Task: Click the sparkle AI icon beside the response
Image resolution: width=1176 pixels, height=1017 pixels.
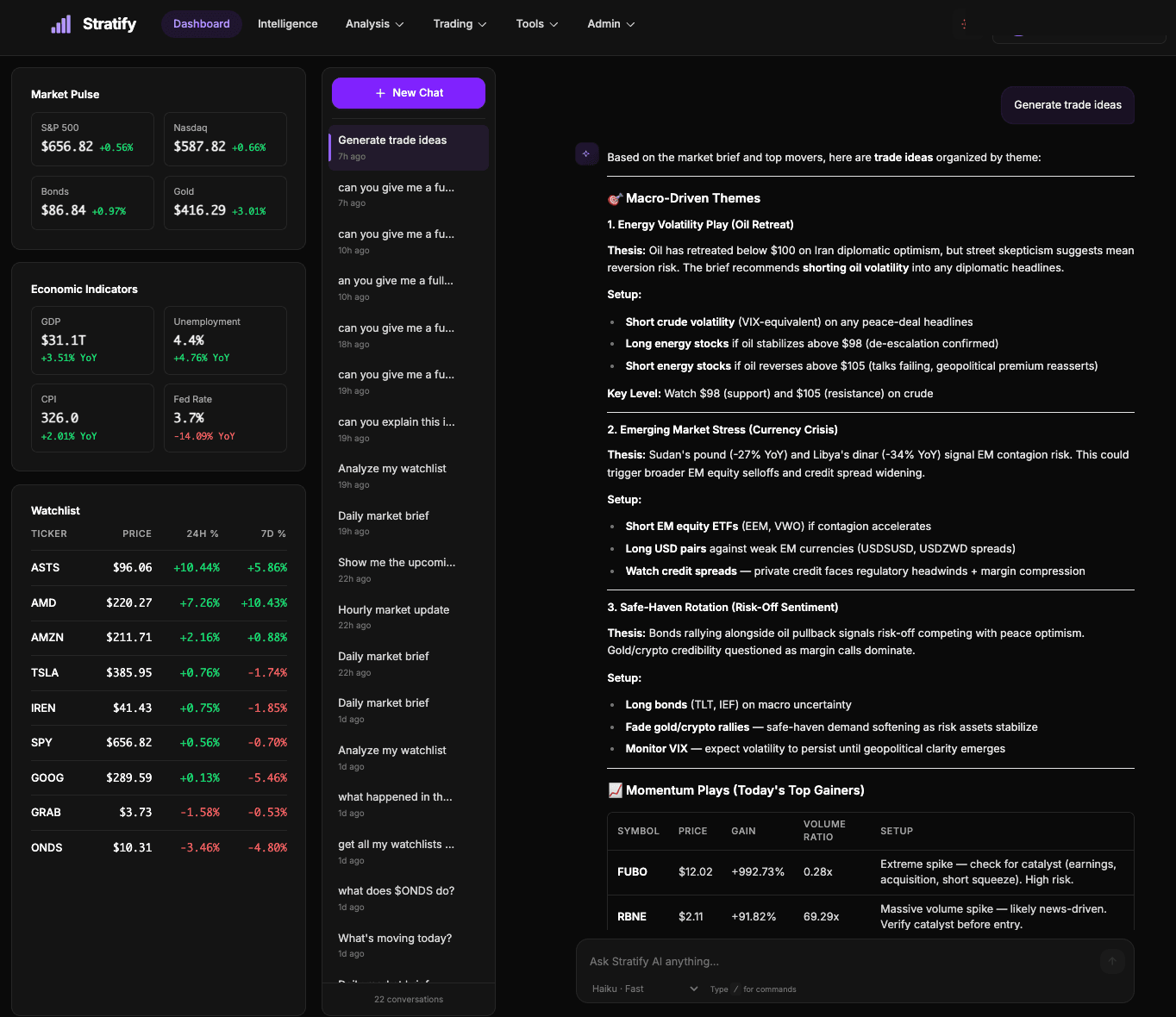Action: tap(586, 153)
